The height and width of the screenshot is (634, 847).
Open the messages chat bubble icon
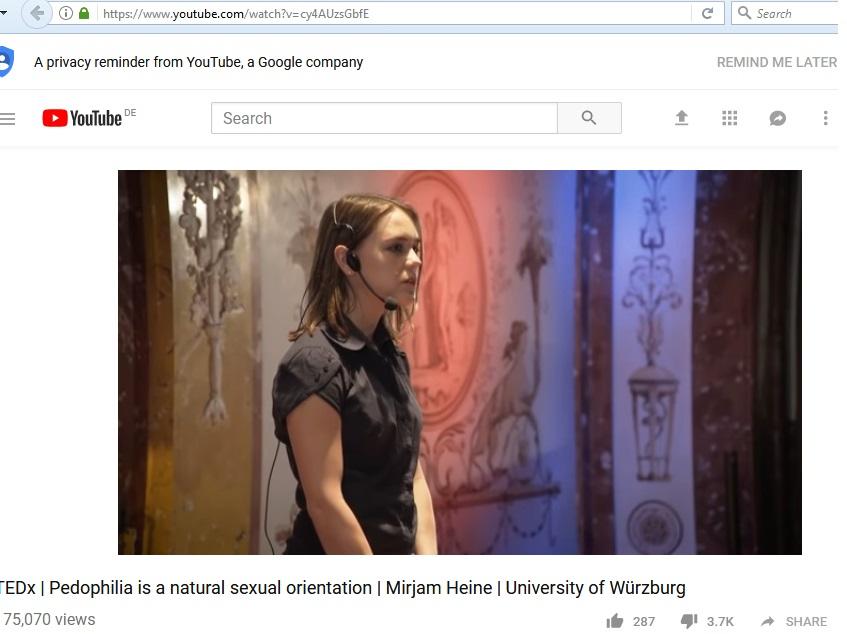click(778, 118)
